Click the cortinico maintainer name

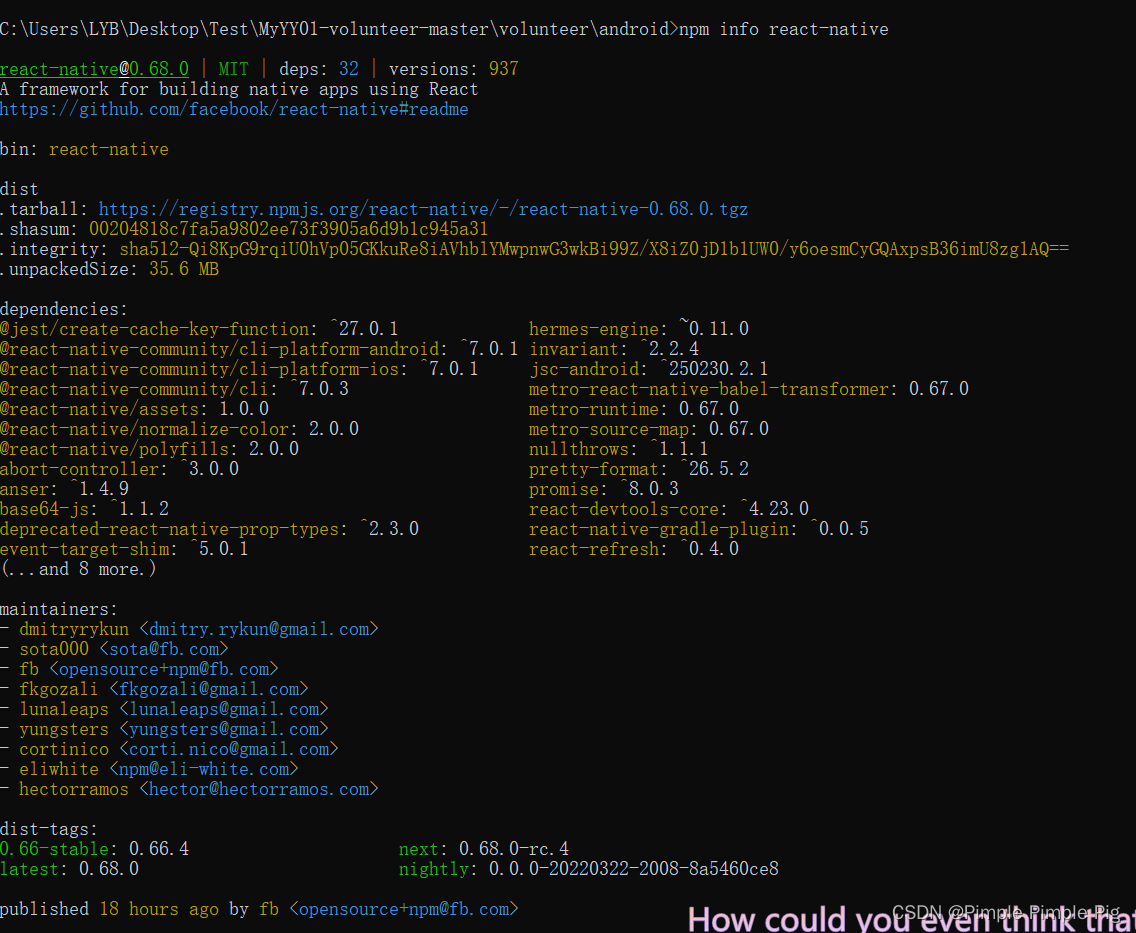(64, 749)
